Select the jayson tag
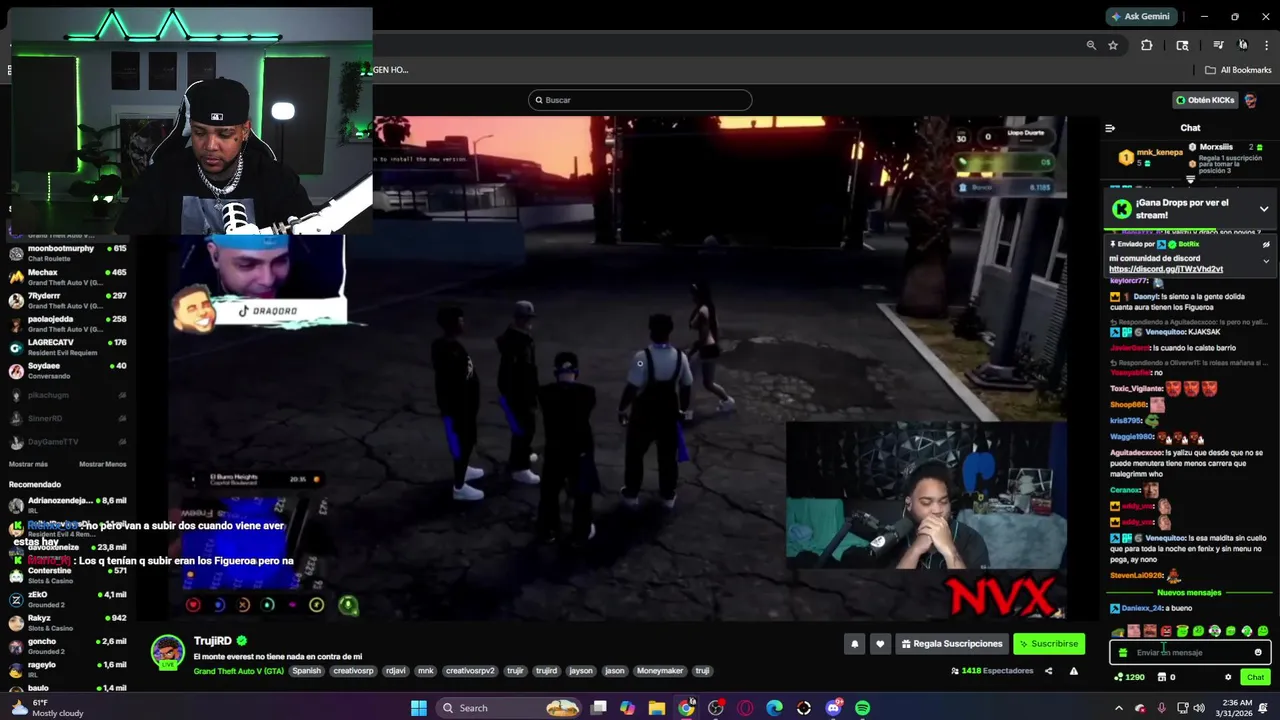 click(x=581, y=671)
